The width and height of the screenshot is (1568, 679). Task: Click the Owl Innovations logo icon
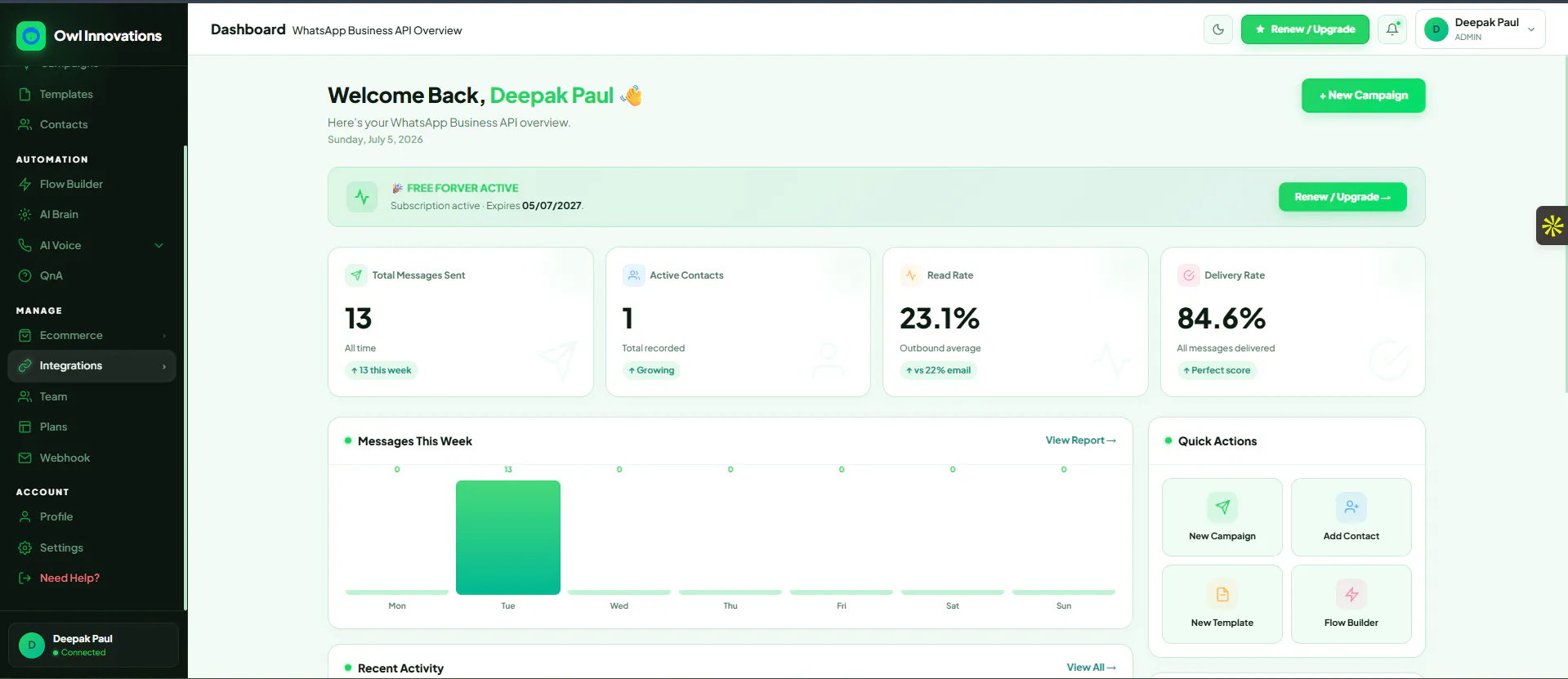coord(31,36)
